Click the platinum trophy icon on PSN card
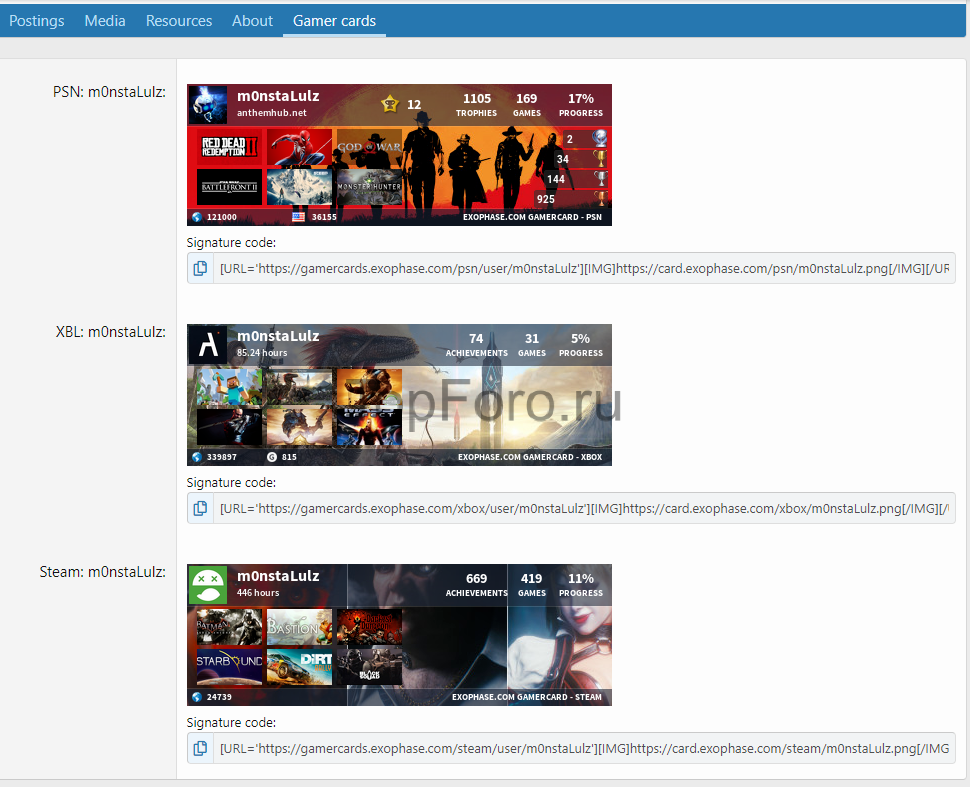Viewport: 970px width, 787px height. pyautogui.click(x=601, y=140)
